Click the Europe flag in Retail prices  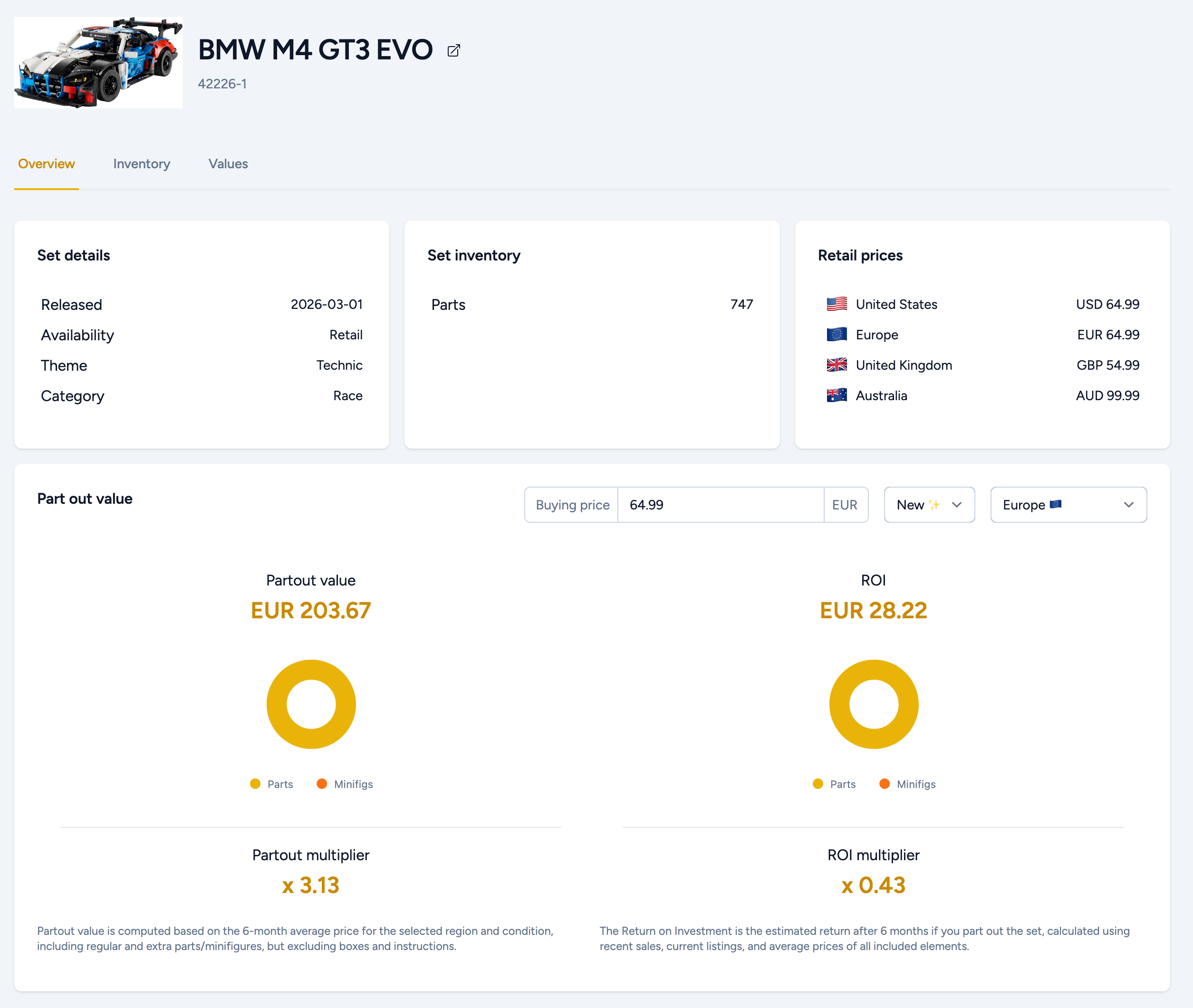coord(836,335)
